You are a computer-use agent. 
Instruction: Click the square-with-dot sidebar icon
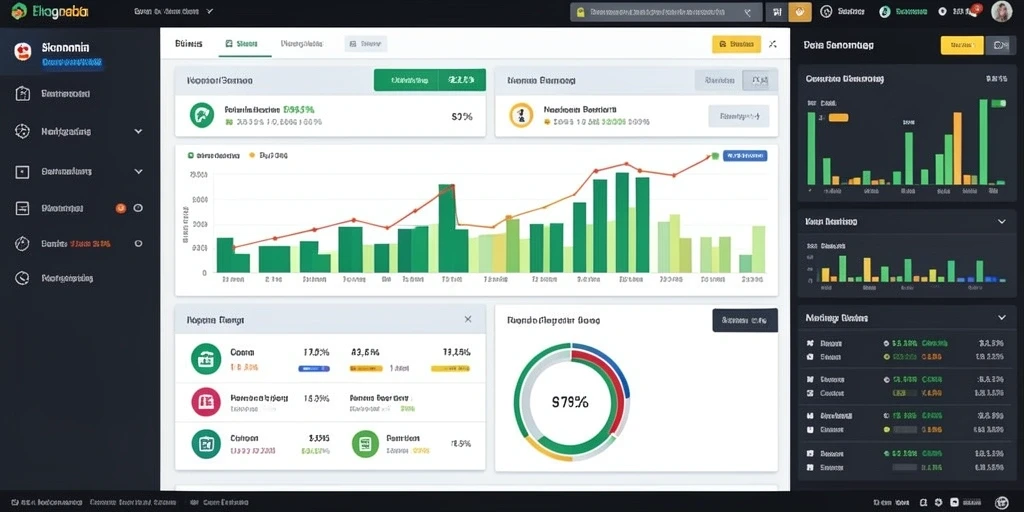[x=22, y=172]
